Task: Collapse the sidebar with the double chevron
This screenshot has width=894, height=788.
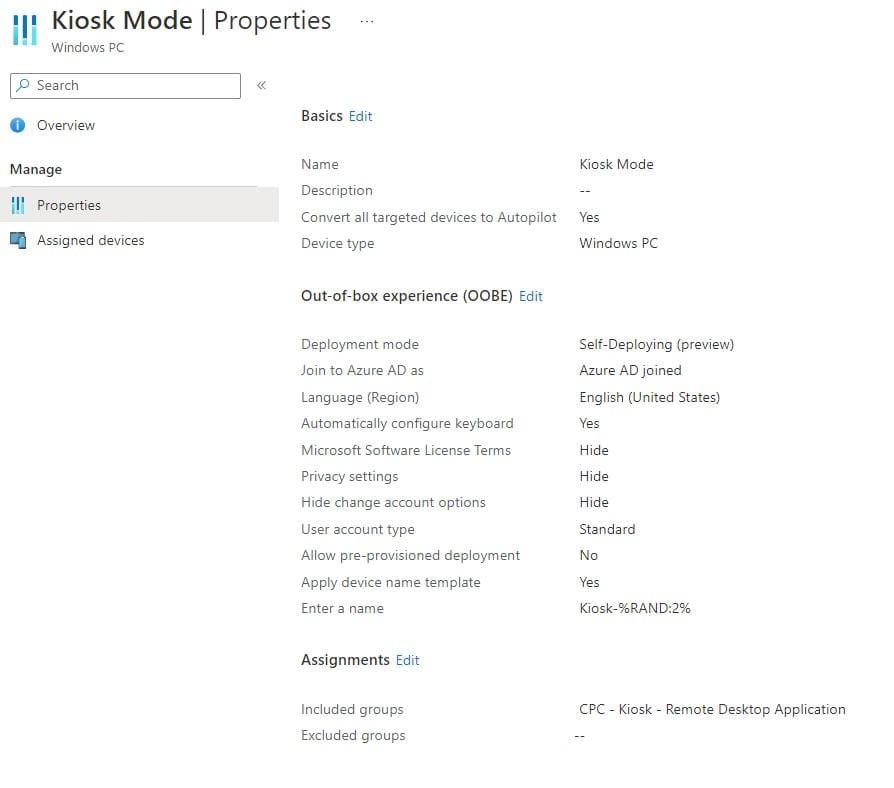Action: click(262, 86)
